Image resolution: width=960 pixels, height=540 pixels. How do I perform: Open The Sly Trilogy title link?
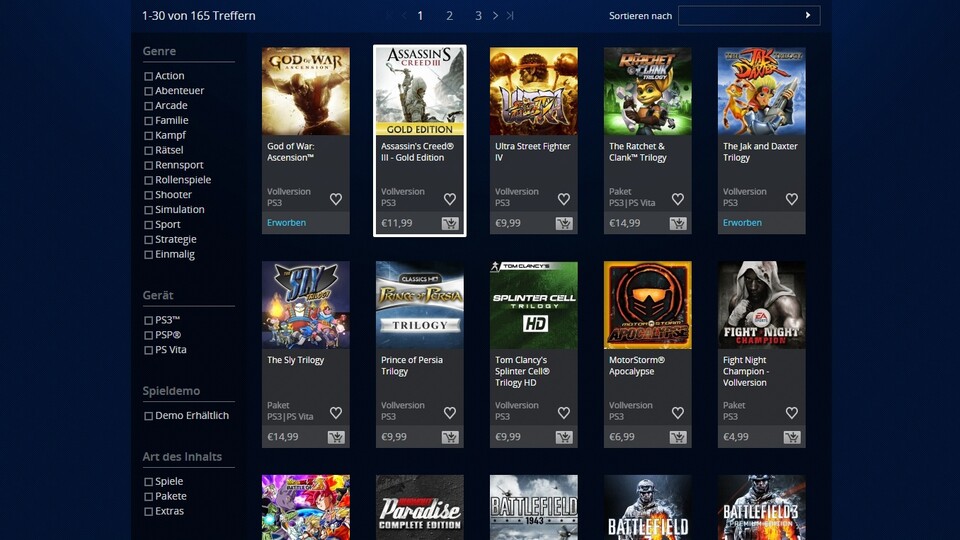(x=295, y=360)
